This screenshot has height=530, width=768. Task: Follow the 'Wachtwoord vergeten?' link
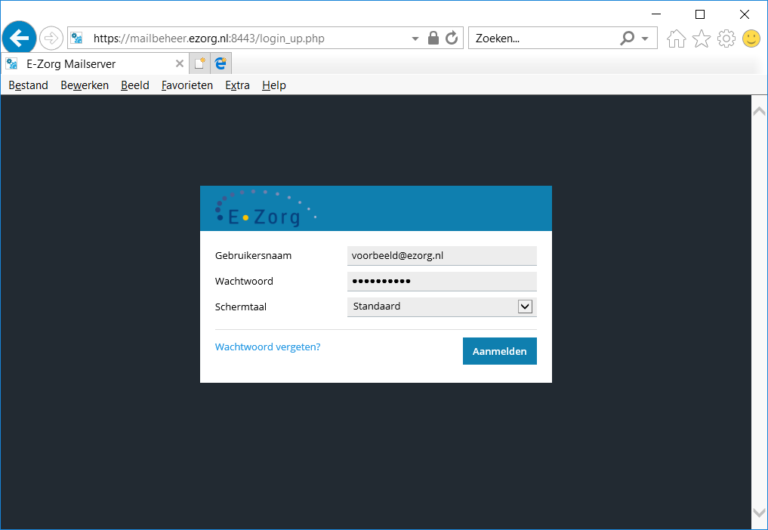[x=267, y=347]
